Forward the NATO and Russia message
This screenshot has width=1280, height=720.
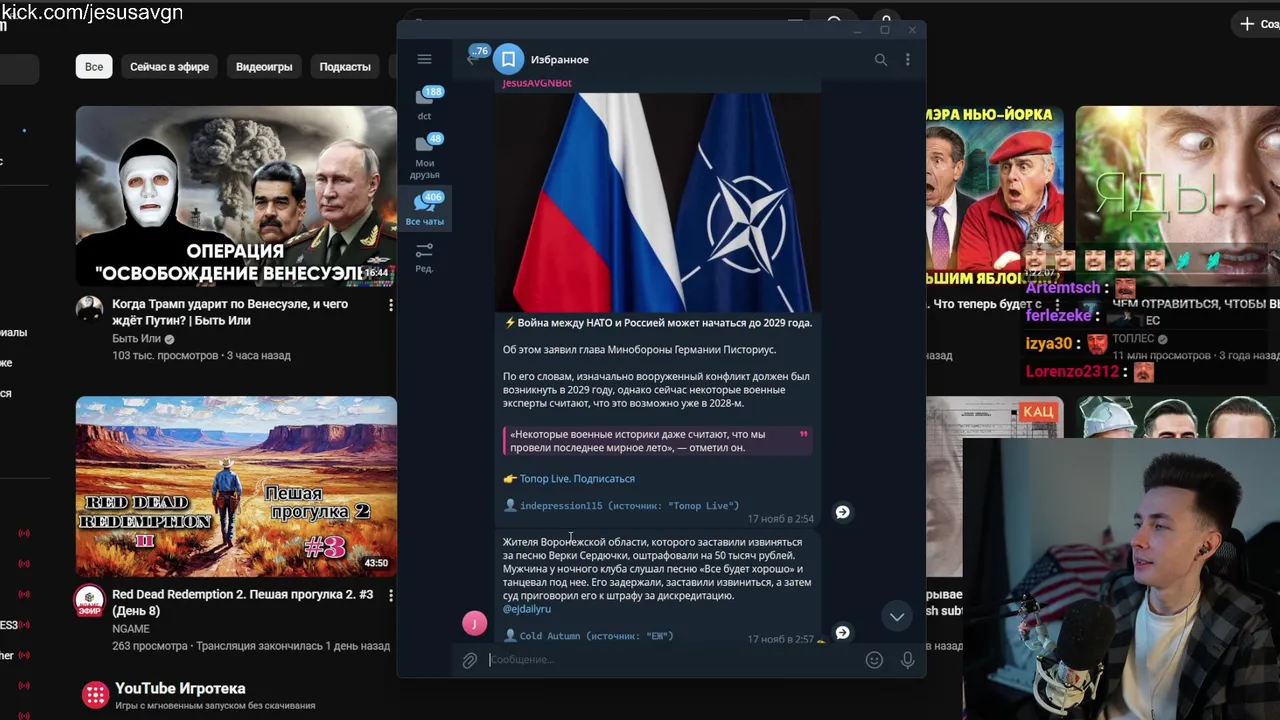point(842,512)
